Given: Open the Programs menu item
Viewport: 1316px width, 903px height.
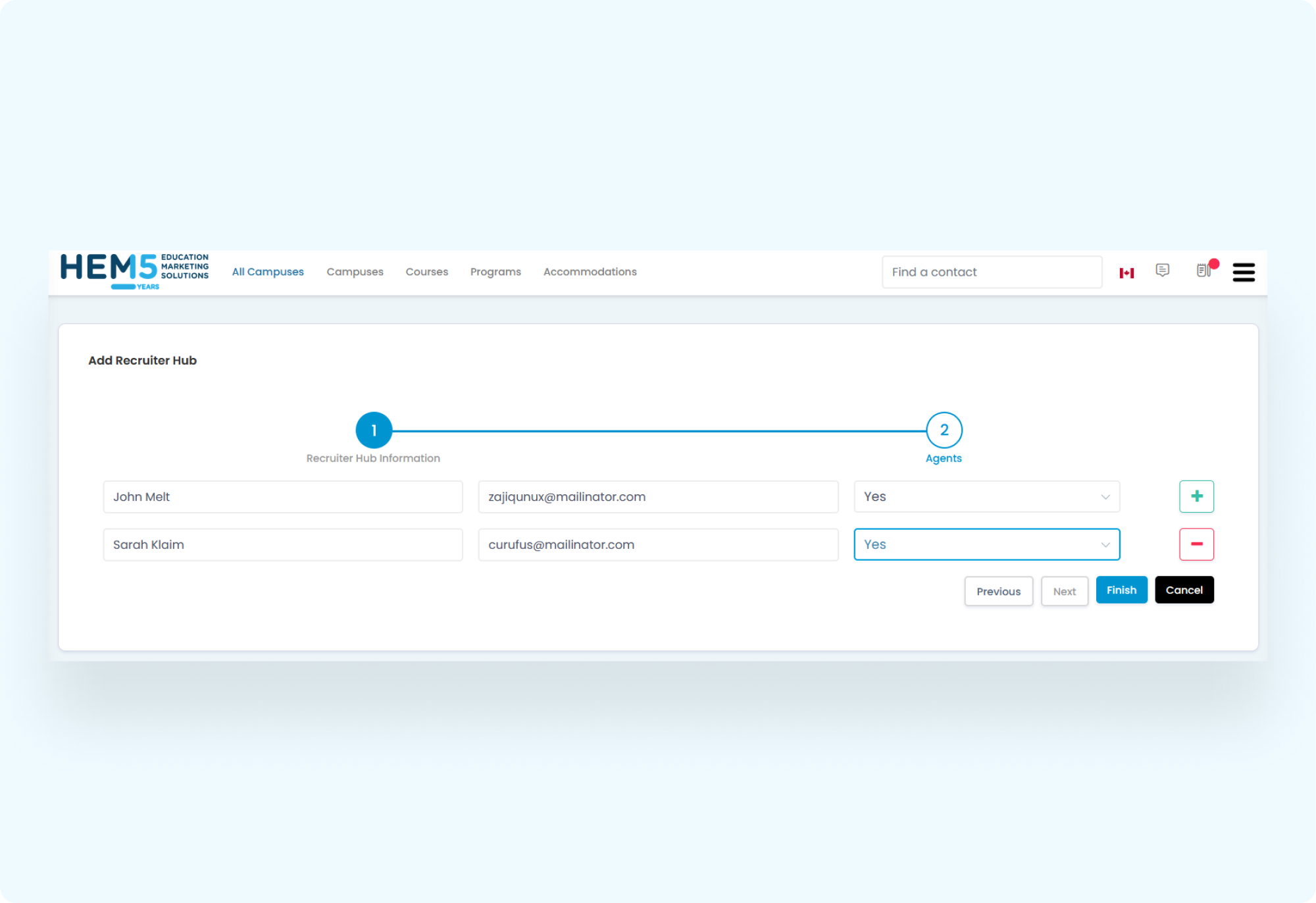Looking at the screenshot, I should (x=495, y=272).
